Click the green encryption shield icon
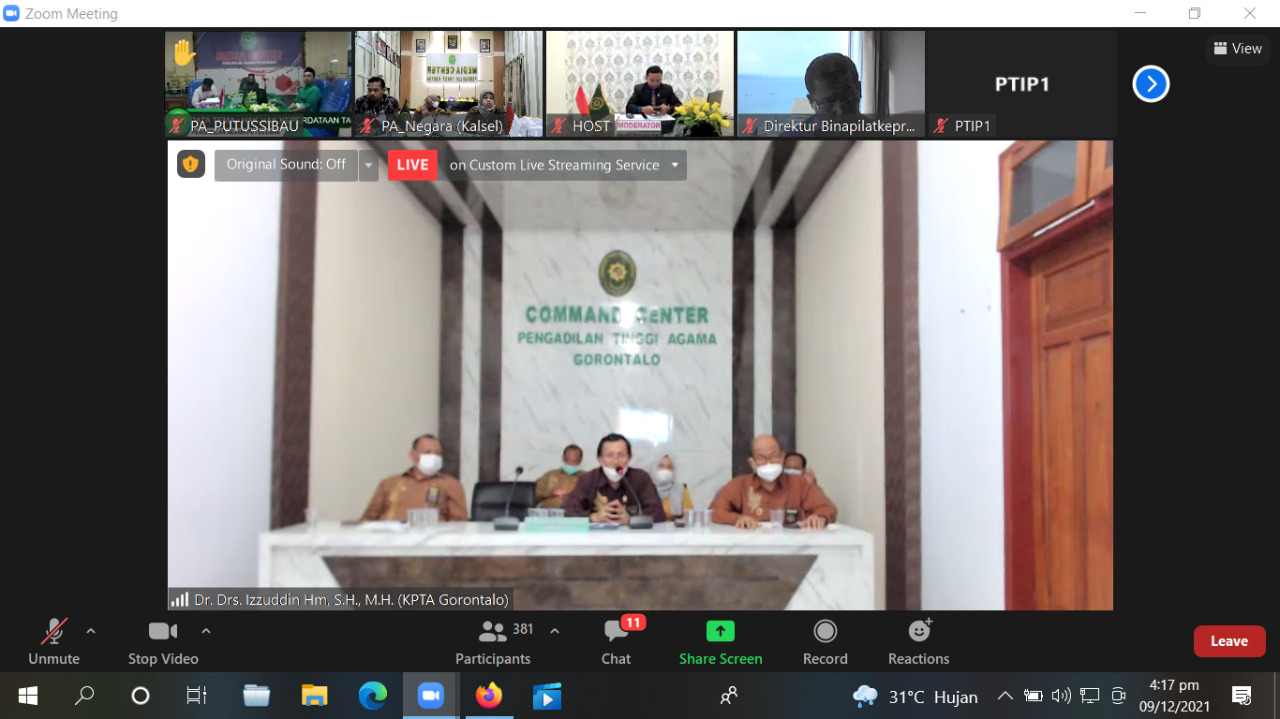Image resolution: width=1280 pixels, height=719 pixels. click(x=191, y=164)
